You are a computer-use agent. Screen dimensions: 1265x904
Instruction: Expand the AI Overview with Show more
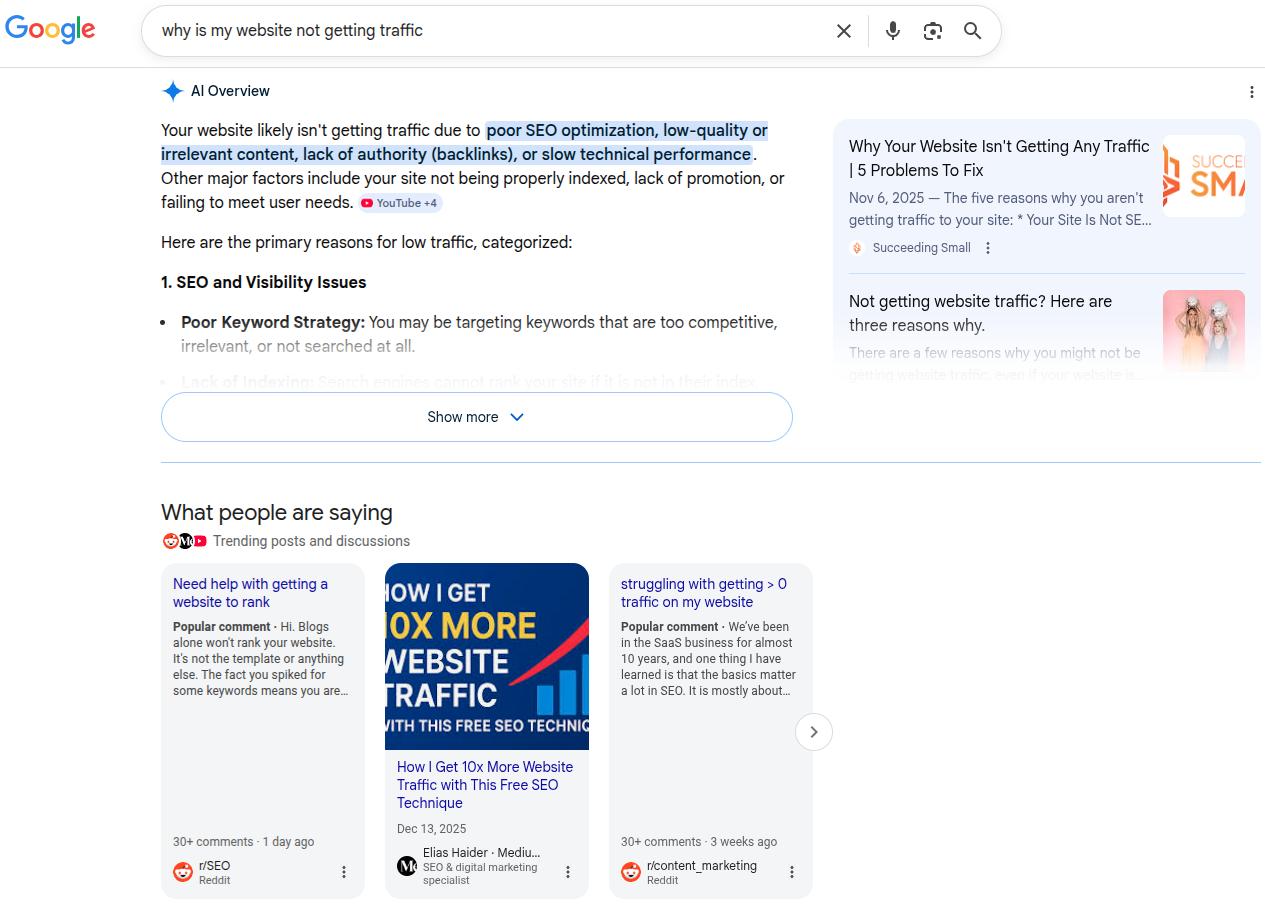476,417
